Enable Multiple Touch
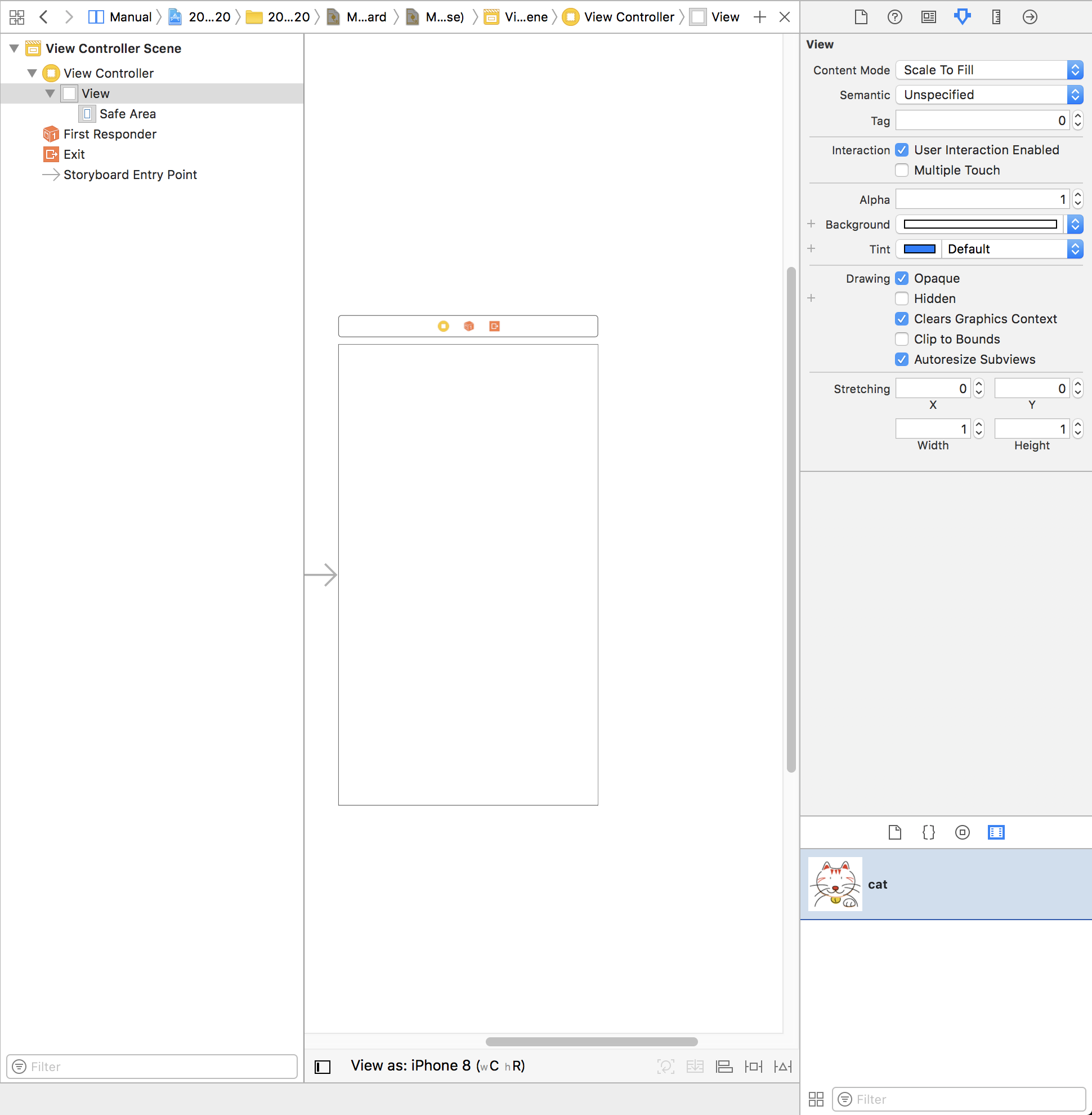 click(902, 170)
